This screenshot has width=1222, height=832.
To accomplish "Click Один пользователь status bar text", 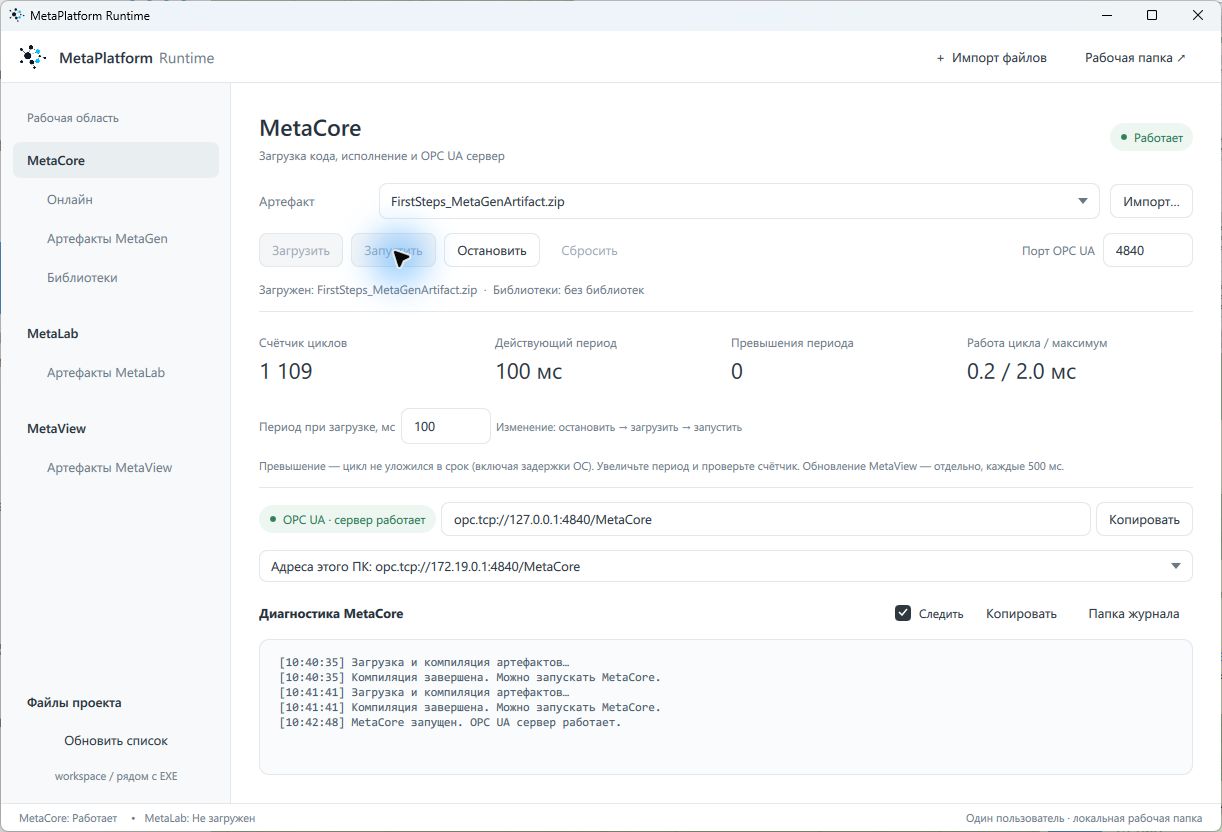I will pyautogui.click(x=1084, y=818).
